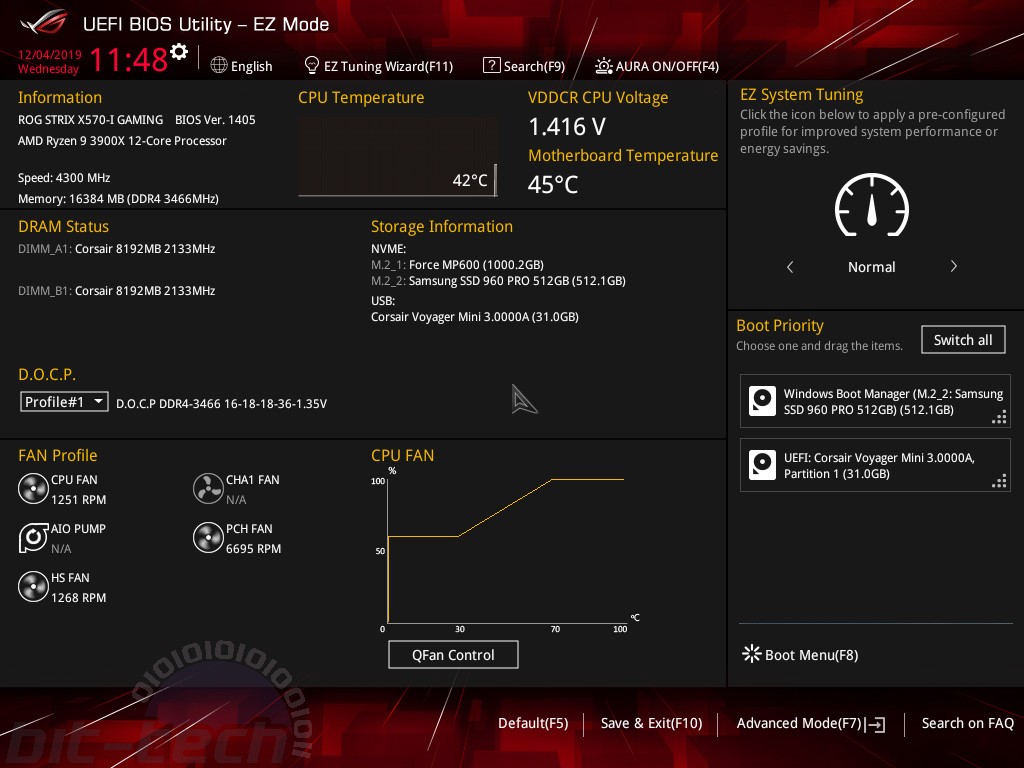Viewport: 1024px width, 768px height.
Task: Click the Corsair Voyager boot disk icon
Action: point(762,465)
